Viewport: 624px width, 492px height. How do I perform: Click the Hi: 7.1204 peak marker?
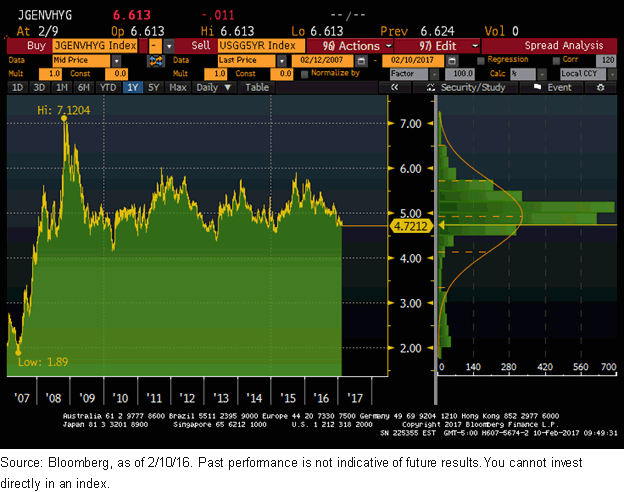coord(64,119)
